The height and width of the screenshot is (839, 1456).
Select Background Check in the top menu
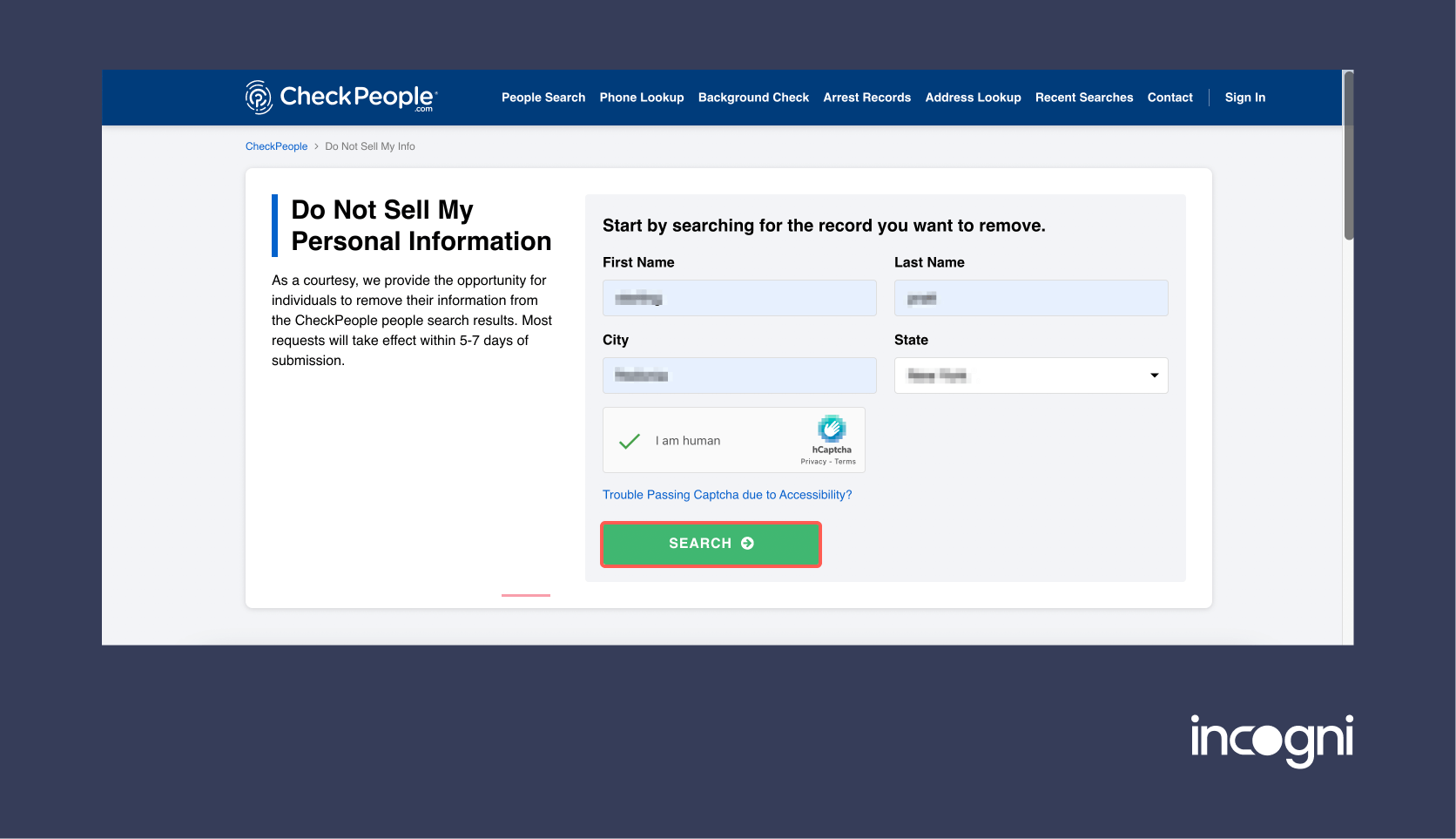(753, 98)
